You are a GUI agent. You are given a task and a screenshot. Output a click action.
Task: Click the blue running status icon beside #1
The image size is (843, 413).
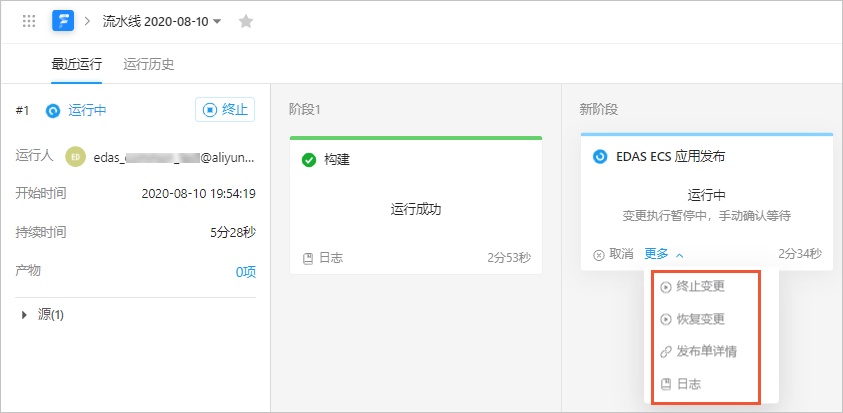[53, 111]
